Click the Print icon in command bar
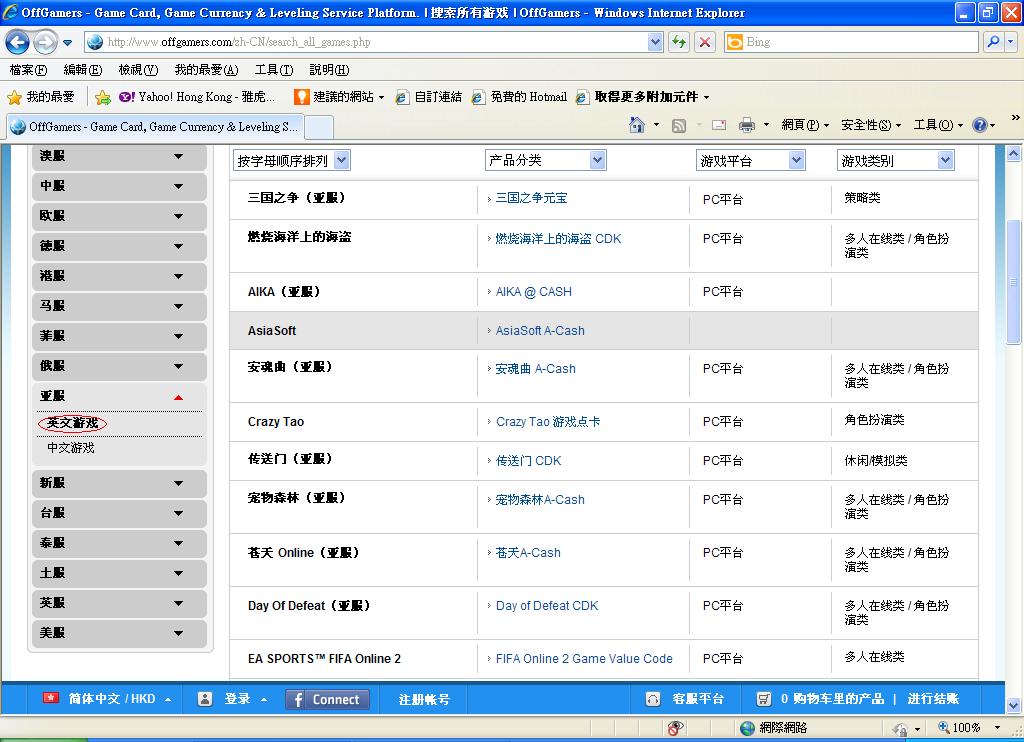1024x742 pixels. point(746,125)
